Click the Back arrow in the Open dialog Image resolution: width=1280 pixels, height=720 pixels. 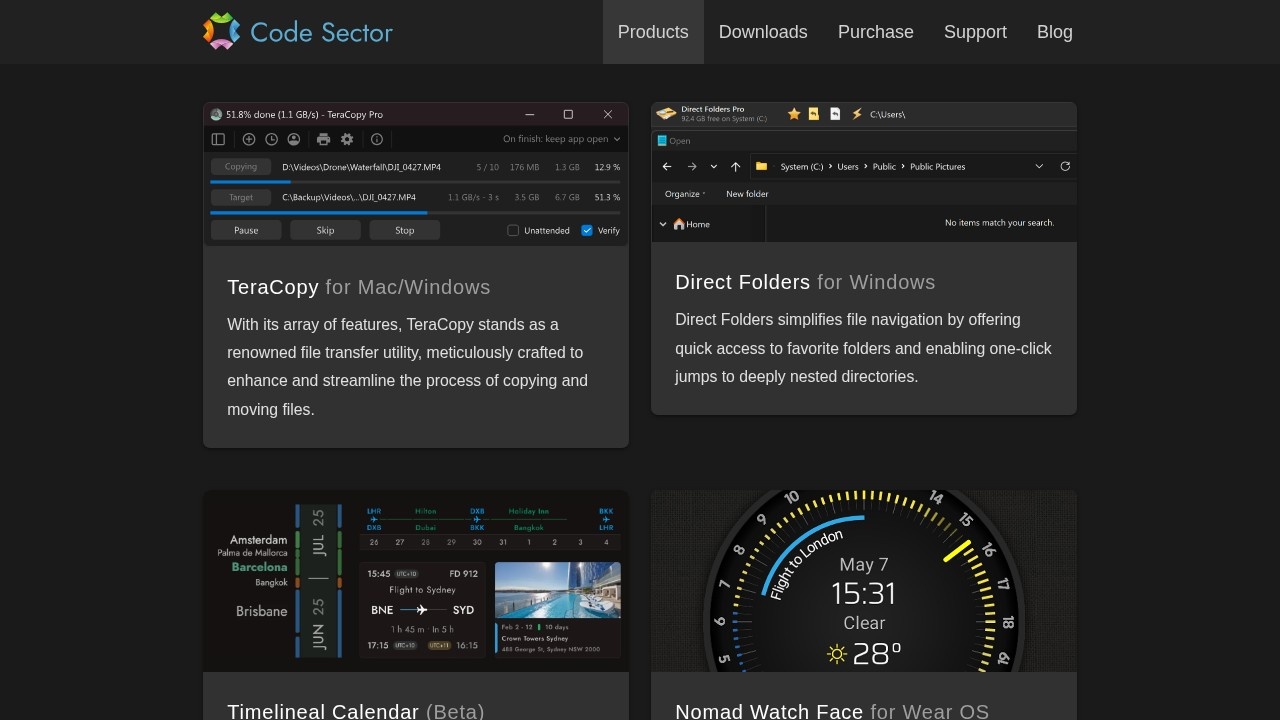(x=668, y=166)
